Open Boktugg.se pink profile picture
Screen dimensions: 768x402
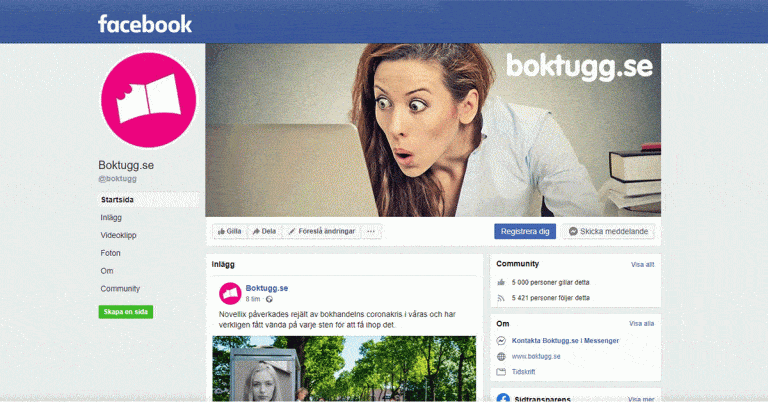click(148, 100)
